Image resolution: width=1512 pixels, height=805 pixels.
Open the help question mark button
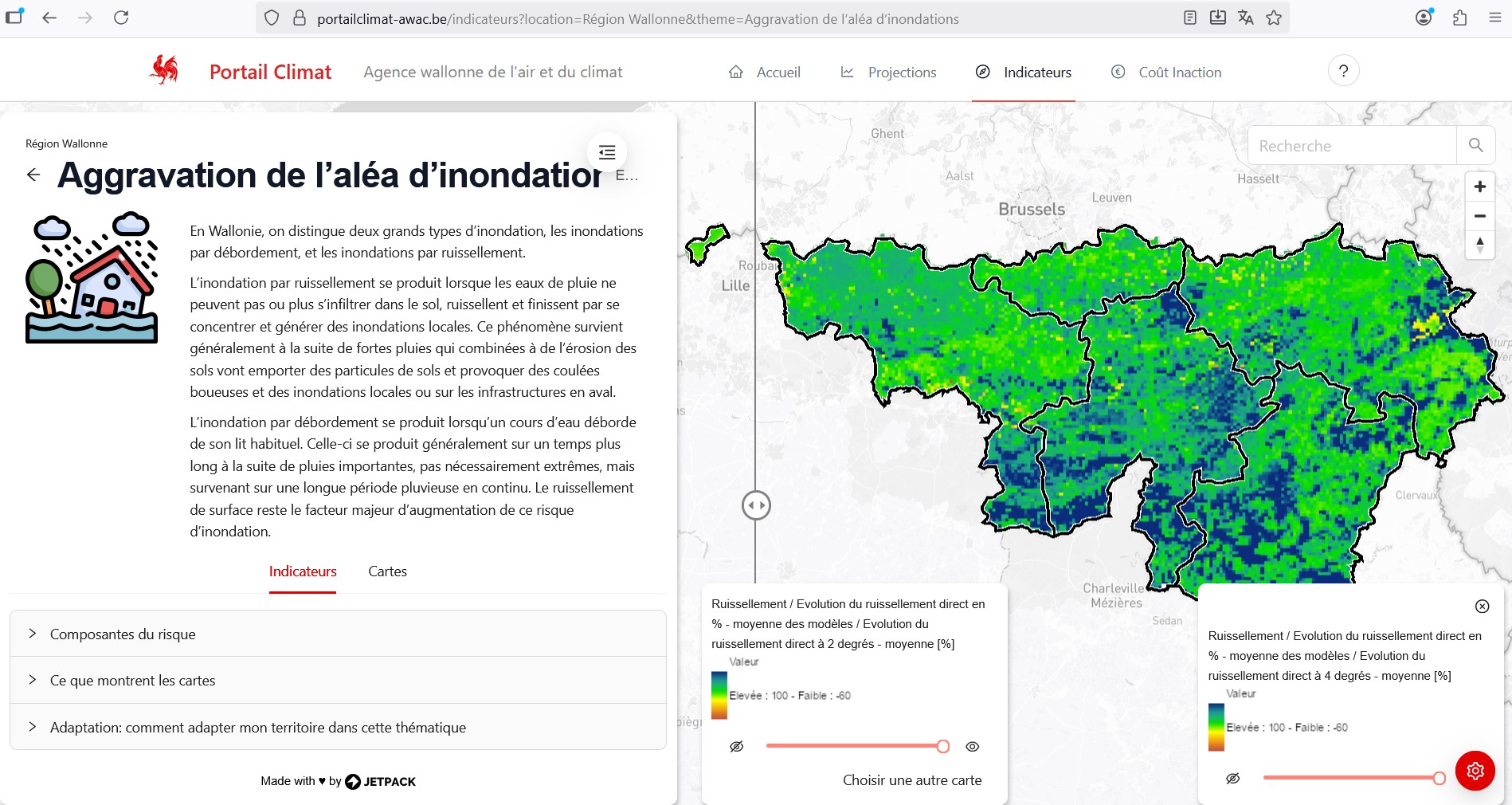[x=1343, y=71]
